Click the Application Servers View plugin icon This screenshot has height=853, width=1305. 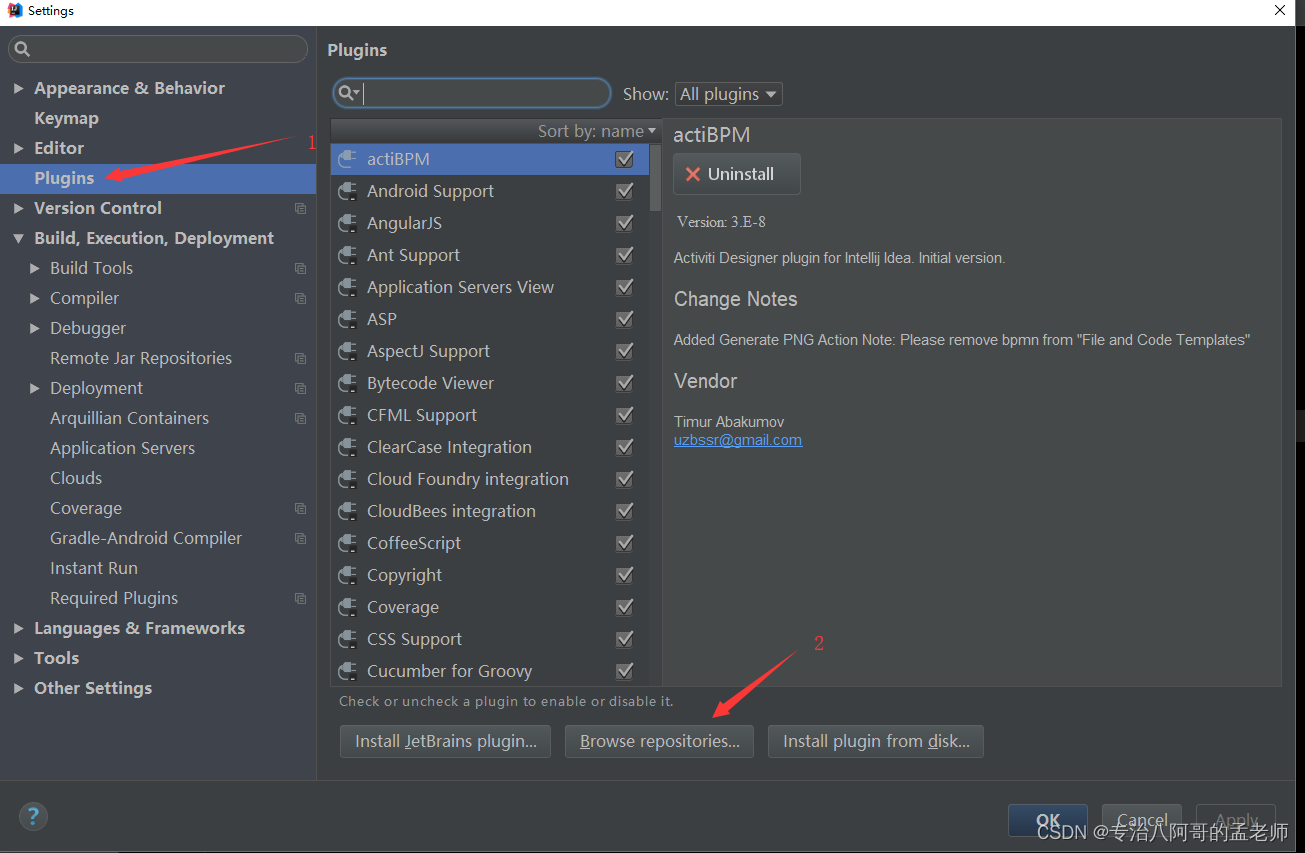point(348,287)
